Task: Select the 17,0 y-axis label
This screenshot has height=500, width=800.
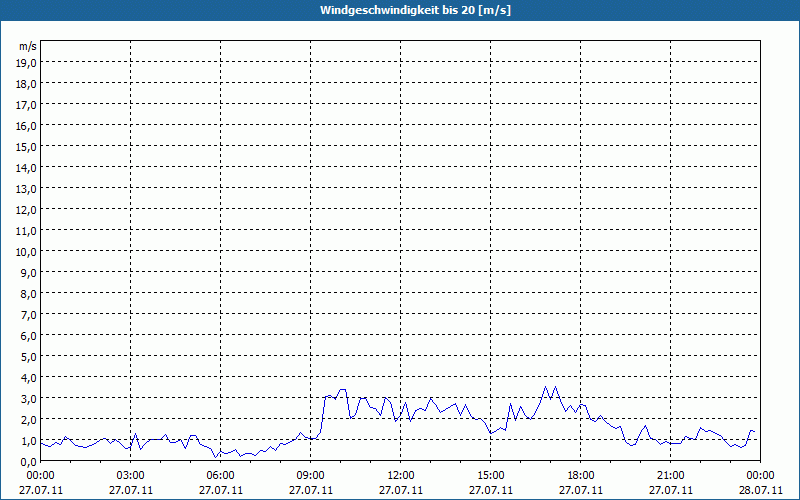Action: coord(26,105)
